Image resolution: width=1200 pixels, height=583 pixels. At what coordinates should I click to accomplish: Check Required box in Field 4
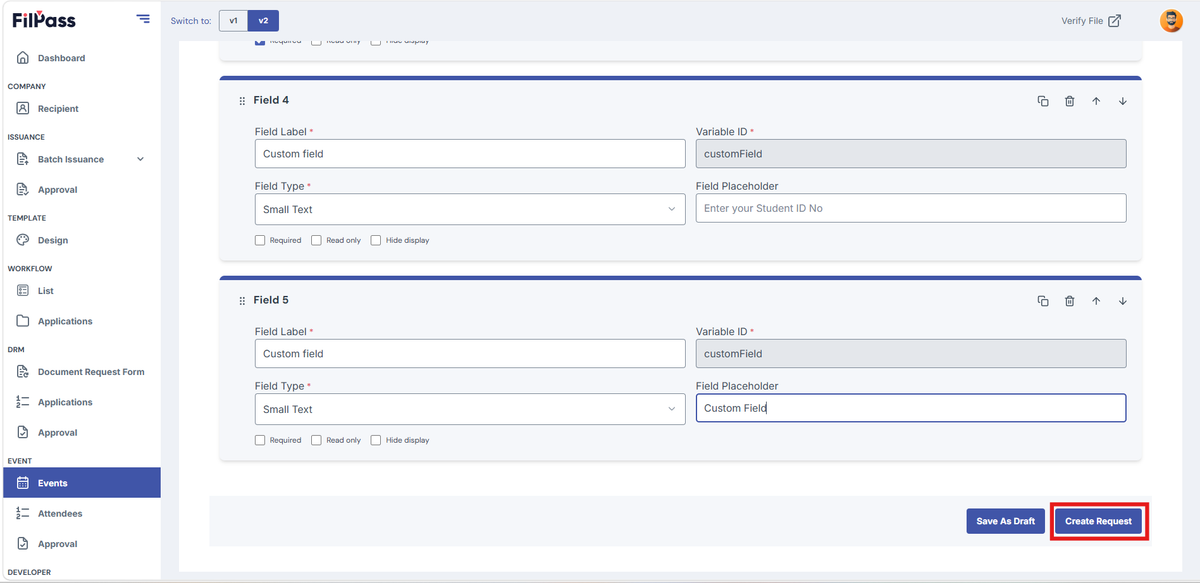pyautogui.click(x=260, y=240)
